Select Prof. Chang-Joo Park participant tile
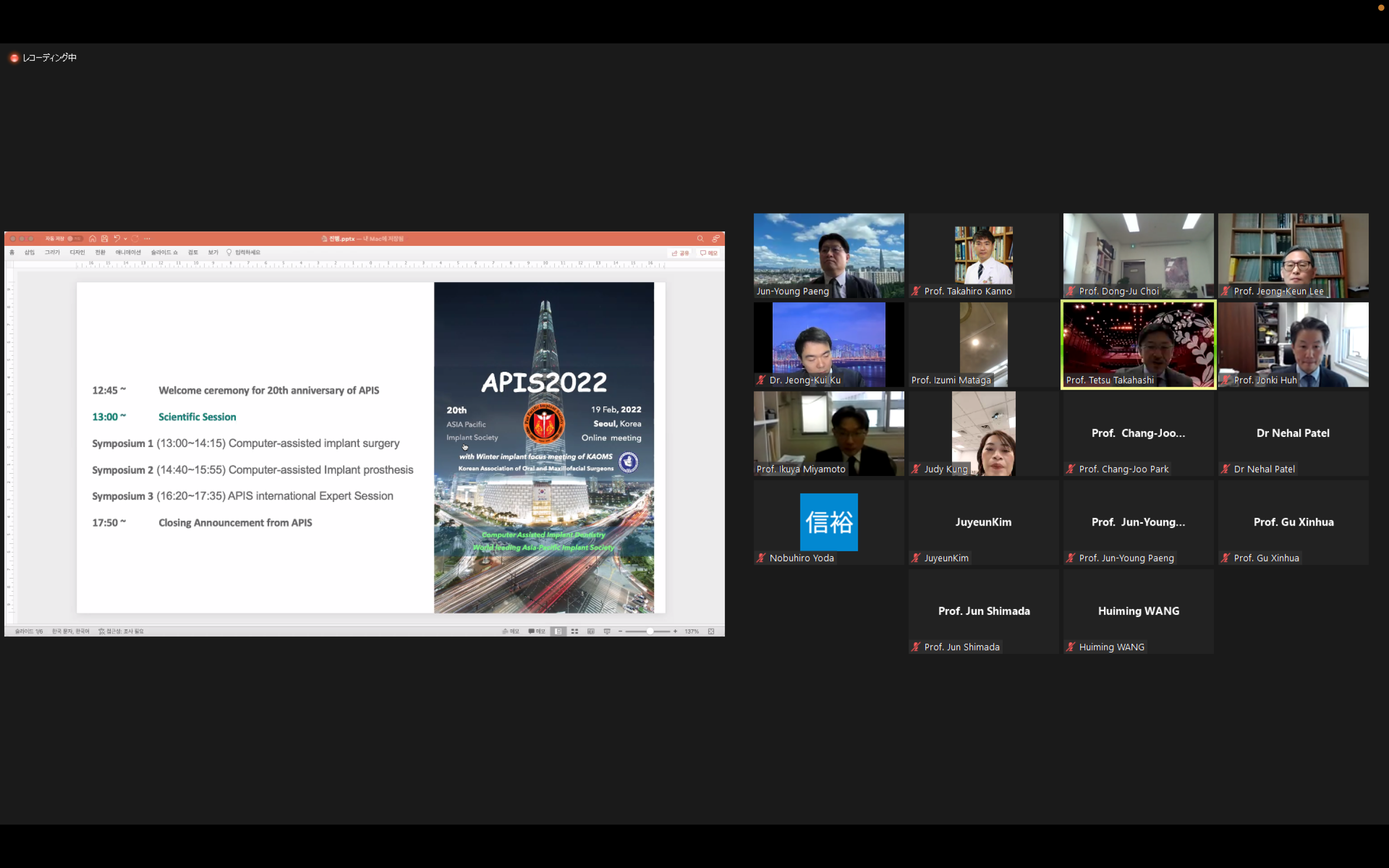The height and width of the screenshot is (868, 1389). (x=1138, y=434)
